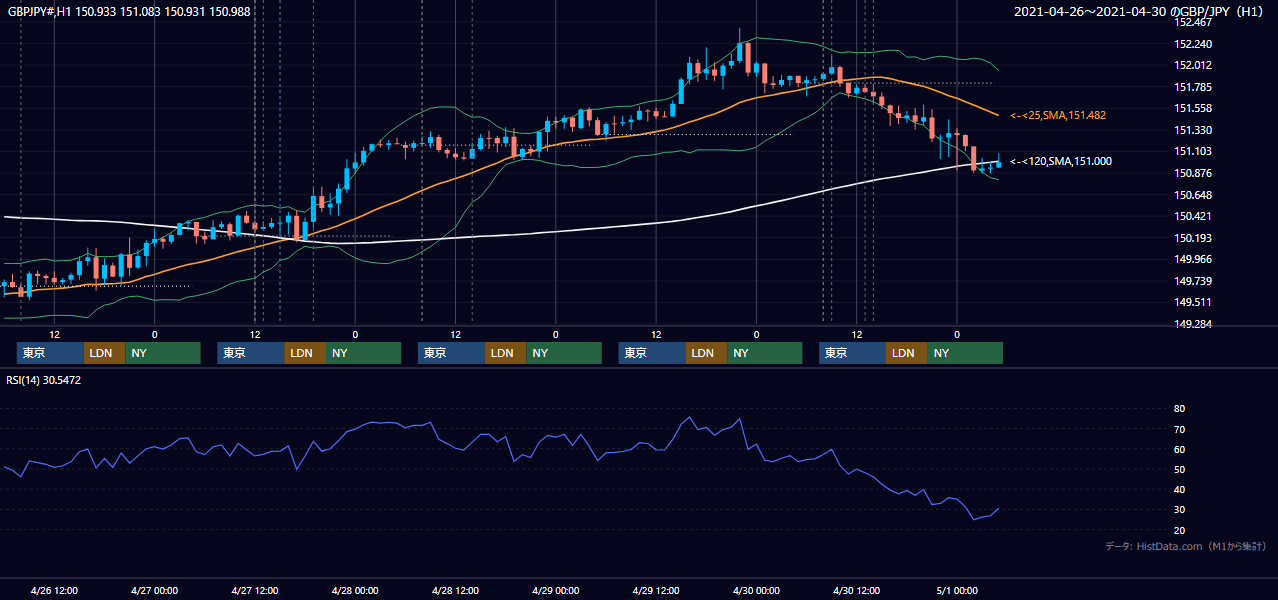
Task: Click price axis label 150.193
Action: [x=1194, y=238]
